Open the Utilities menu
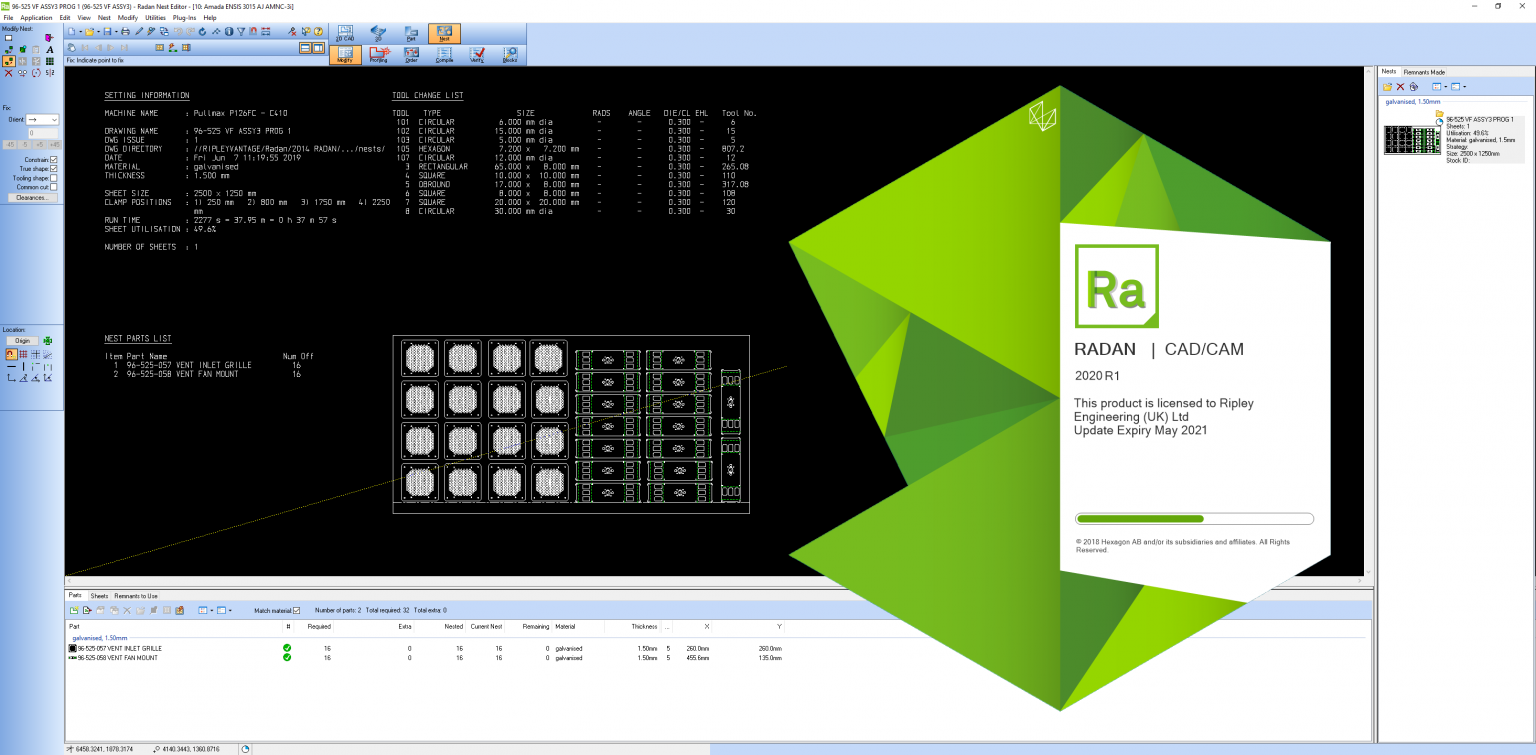Viewport: 1536px width, 755px height. [155, 18]
